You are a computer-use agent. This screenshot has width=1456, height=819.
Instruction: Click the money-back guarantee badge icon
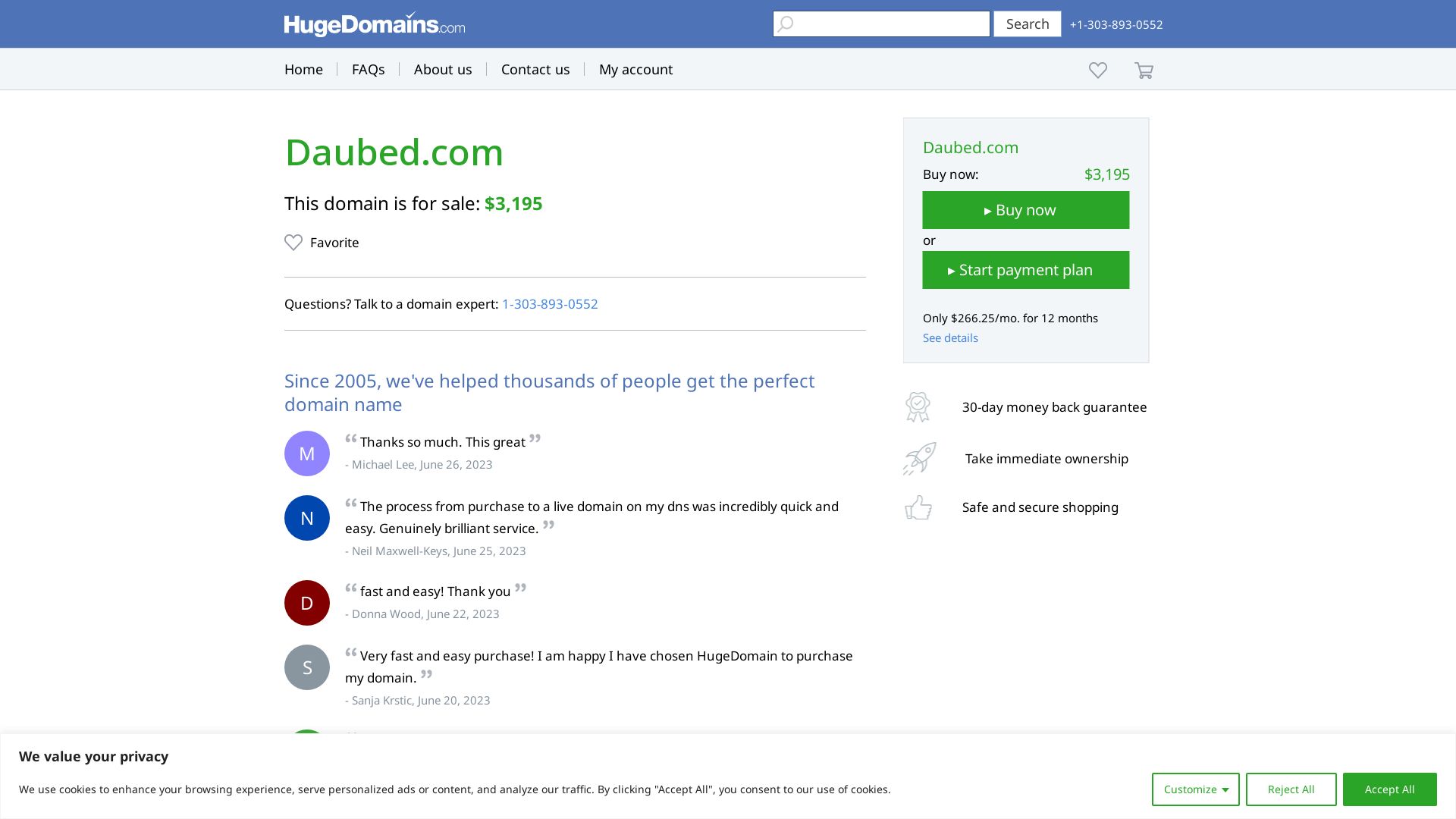[917, 406]
